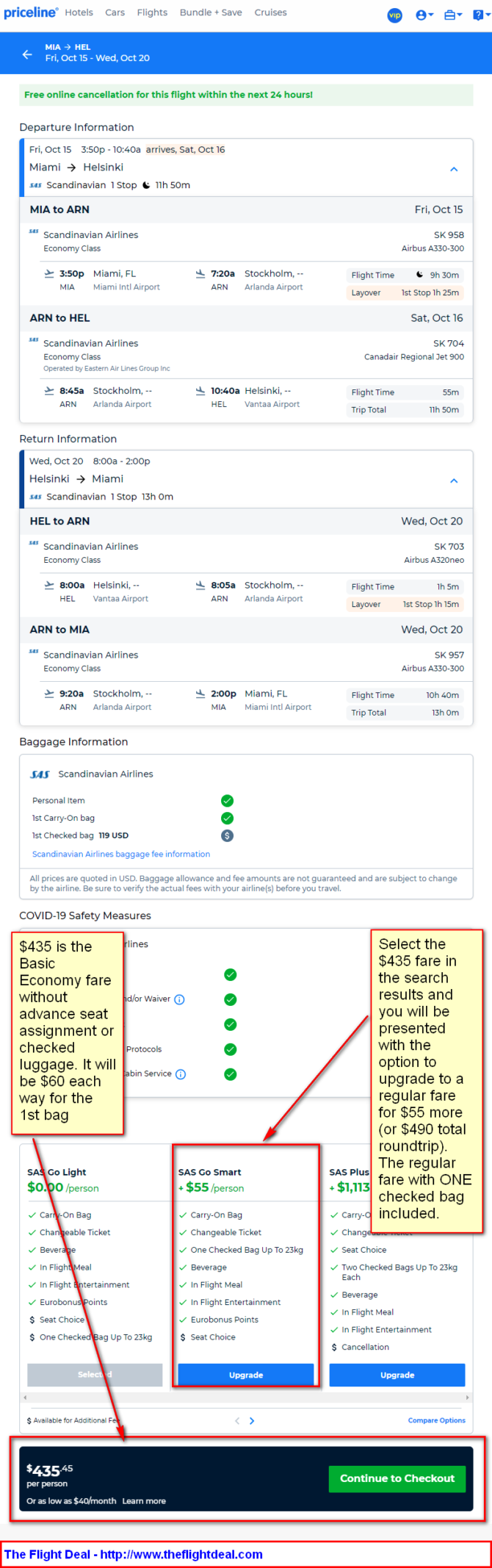Click previous fare arrow below fare cards
The image size is (492, 1568).
(x=237, y=1420)
